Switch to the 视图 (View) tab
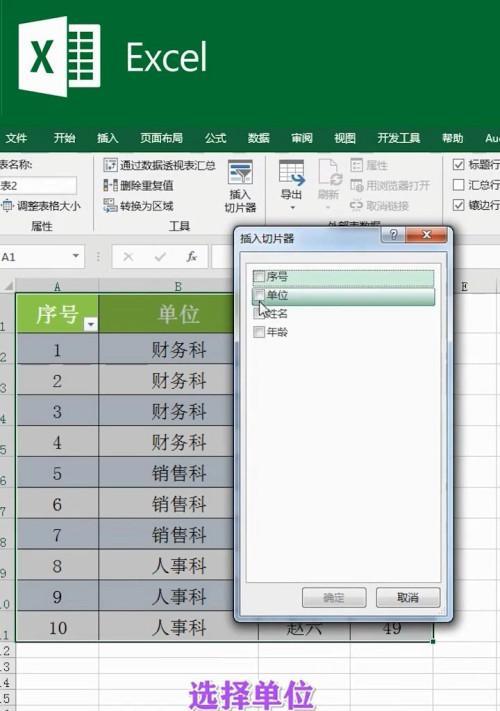The height and width of the screenshot is (711, 500). [345, 138]
